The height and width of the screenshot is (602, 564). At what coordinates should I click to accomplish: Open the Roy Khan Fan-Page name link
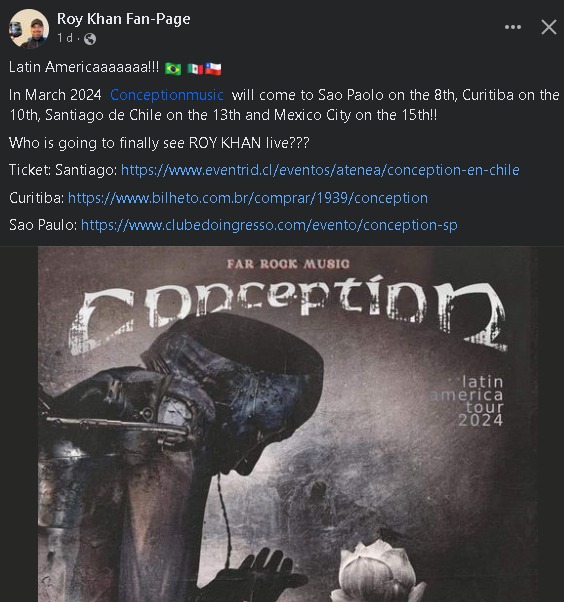124,19
